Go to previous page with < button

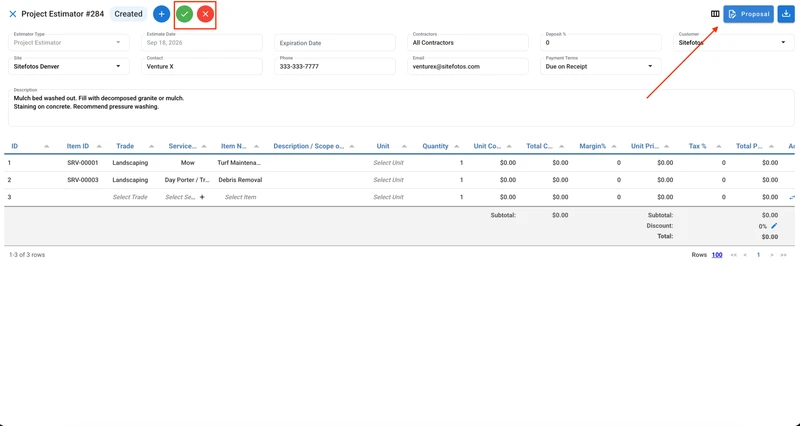[745, 255]
